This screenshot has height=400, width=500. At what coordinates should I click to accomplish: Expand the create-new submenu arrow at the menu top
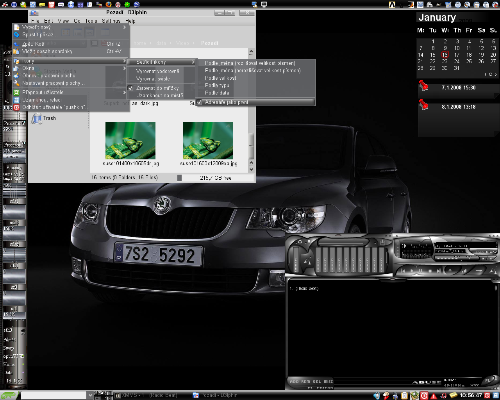coord(125,27)
